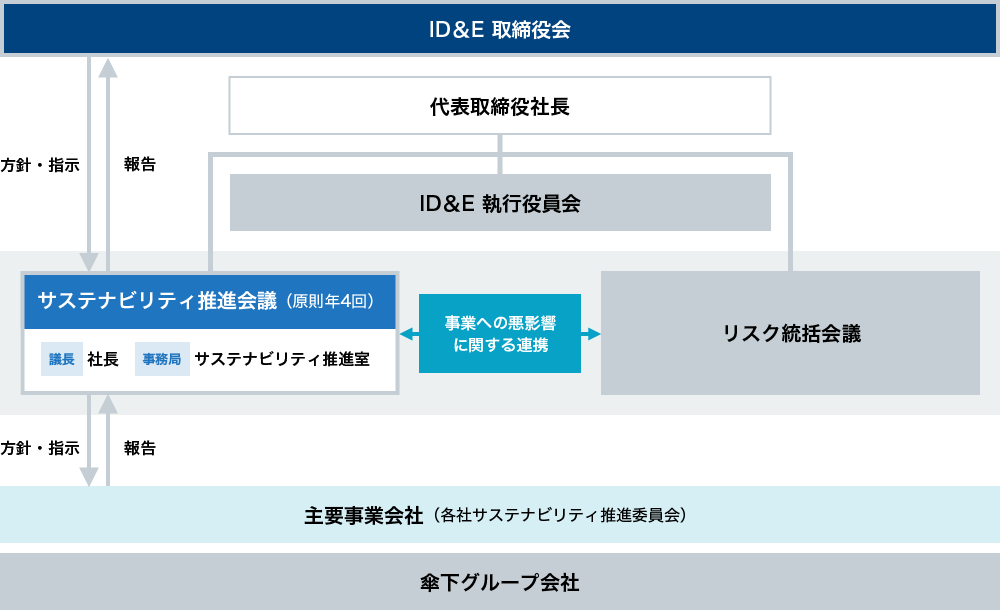Select the リスク統括会議 box
This screenshot has width=1000, height=610.
790,333
